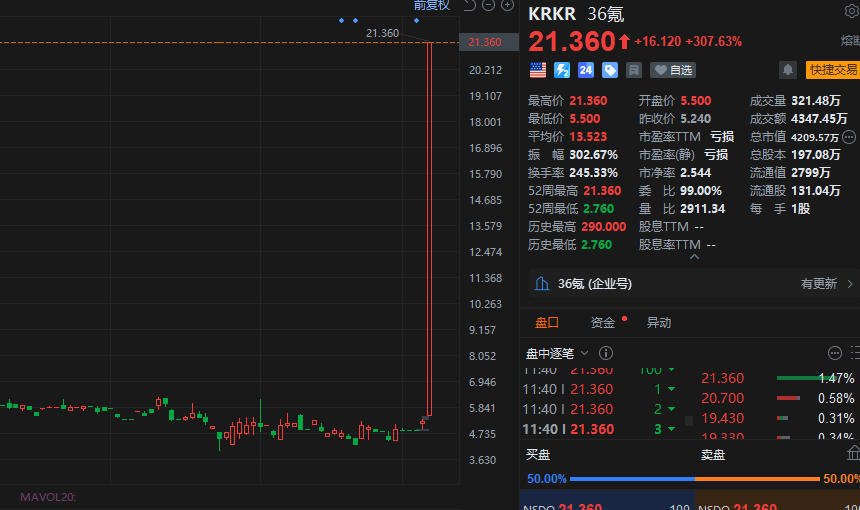The image size is (860, 510).
Task: Switch to the 异动 tab
Action: pos(659,322)
